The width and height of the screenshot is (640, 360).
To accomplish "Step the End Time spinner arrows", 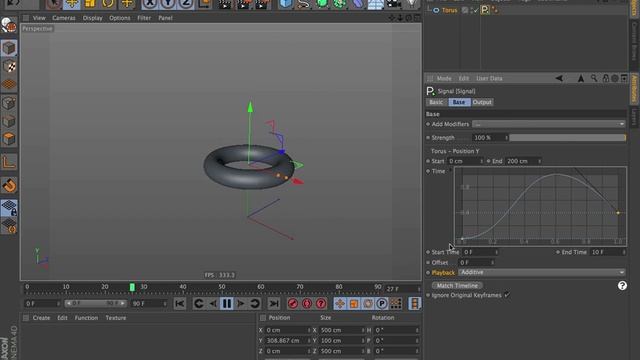I will coord(624,252).
